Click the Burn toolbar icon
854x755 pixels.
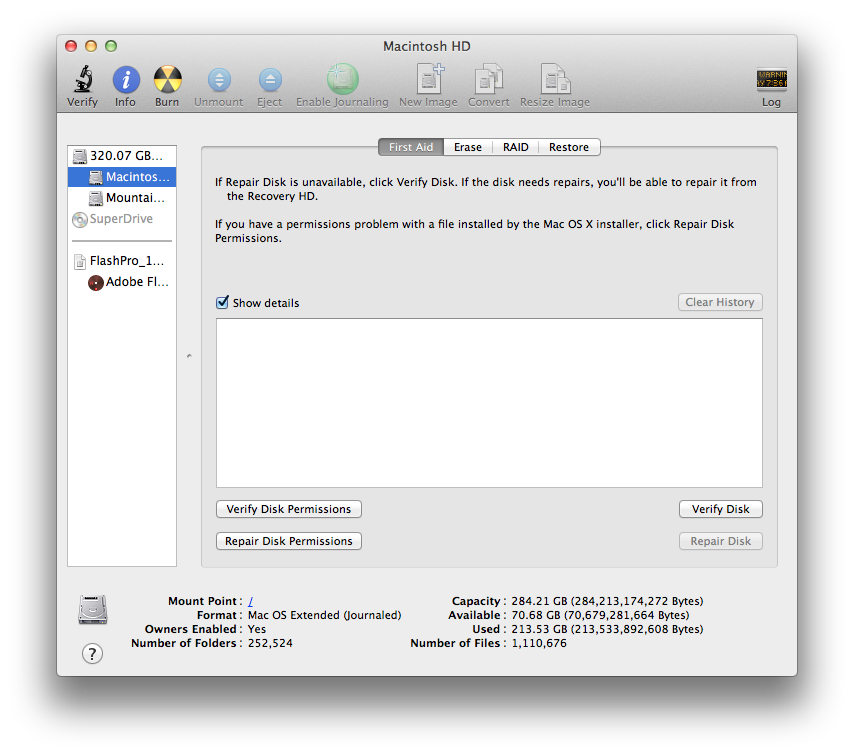[x=167, y=80]
